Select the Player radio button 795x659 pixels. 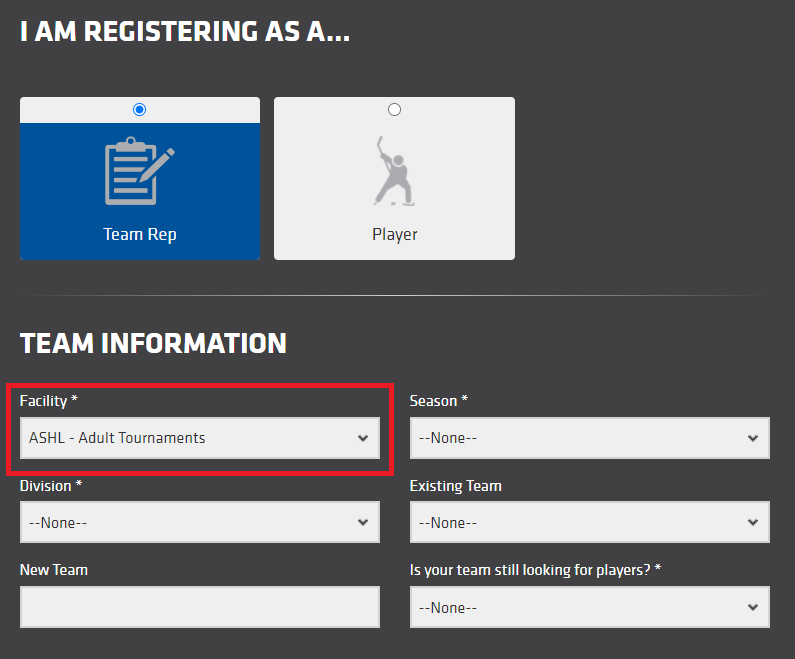tap(394, 109)
